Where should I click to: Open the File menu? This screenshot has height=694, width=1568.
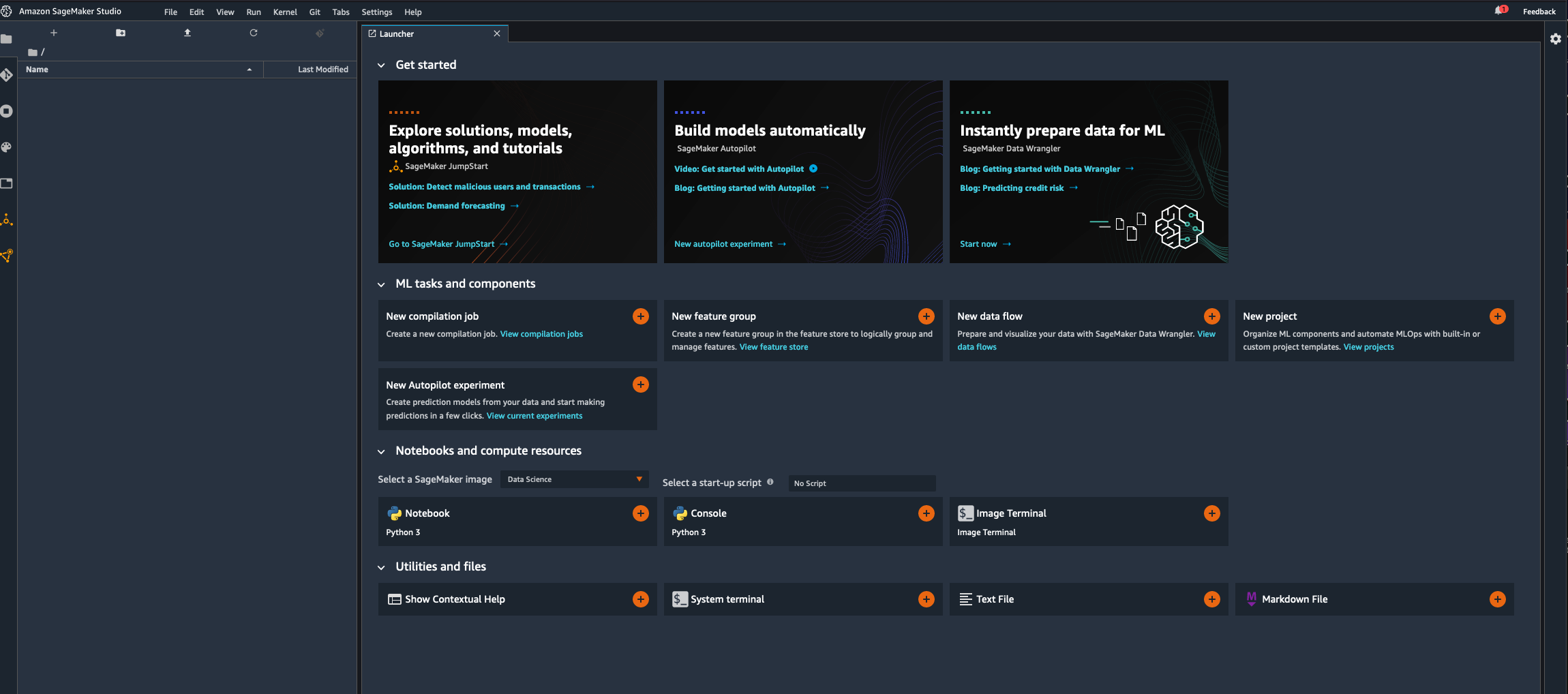(170, 12)
